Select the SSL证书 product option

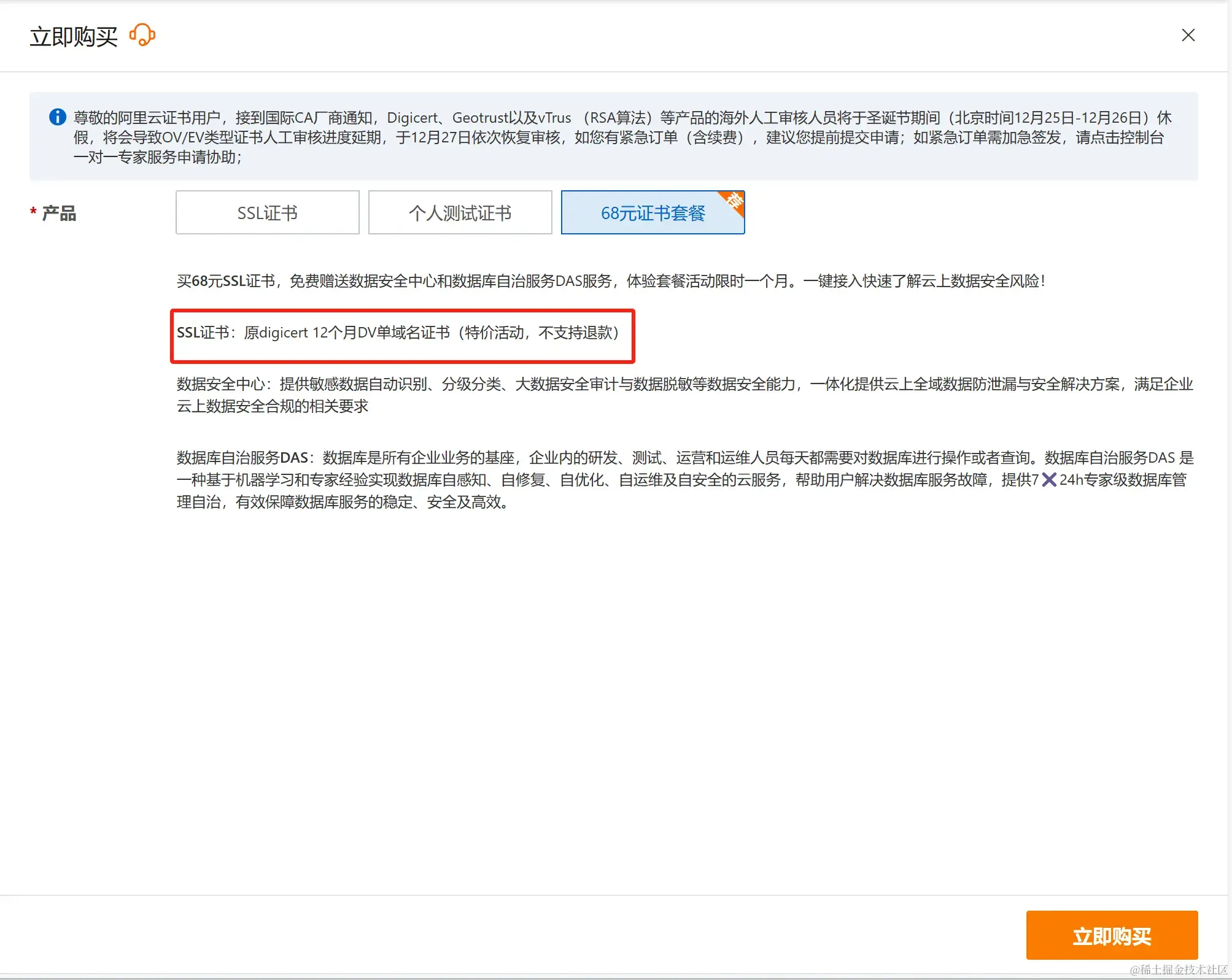267,213
